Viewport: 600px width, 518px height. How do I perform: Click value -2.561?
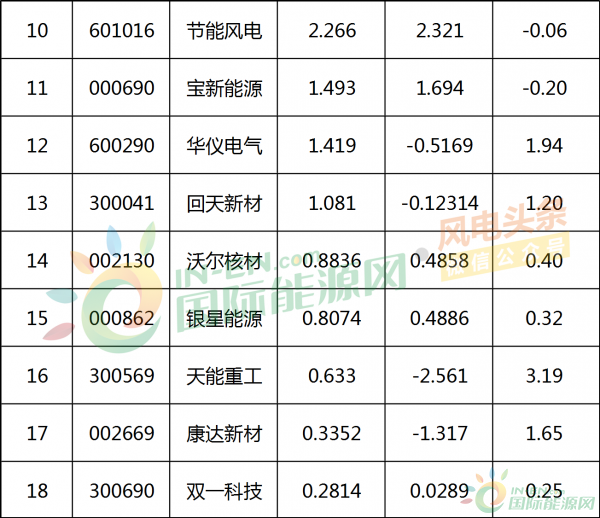439,376
